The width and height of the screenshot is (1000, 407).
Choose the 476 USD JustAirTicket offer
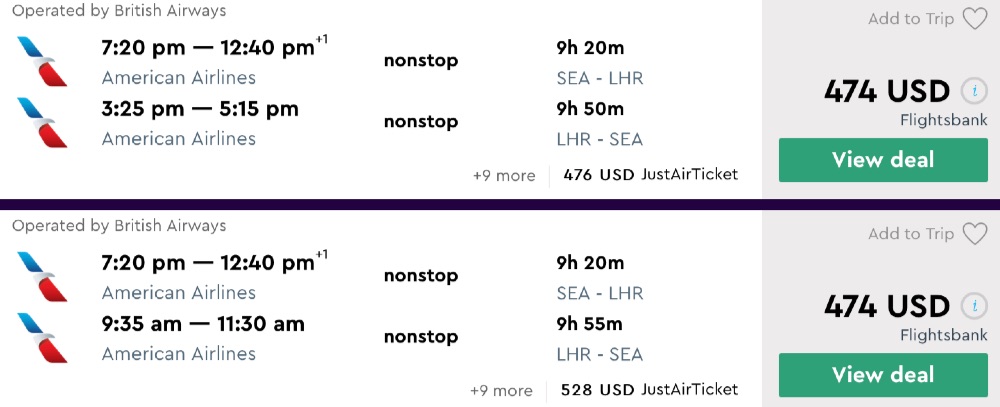pos(650,175)
